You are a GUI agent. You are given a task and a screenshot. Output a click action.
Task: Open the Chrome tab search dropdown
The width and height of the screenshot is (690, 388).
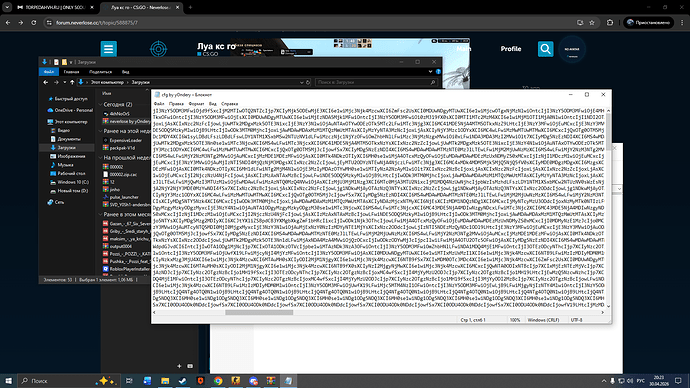tap(7, 7)
